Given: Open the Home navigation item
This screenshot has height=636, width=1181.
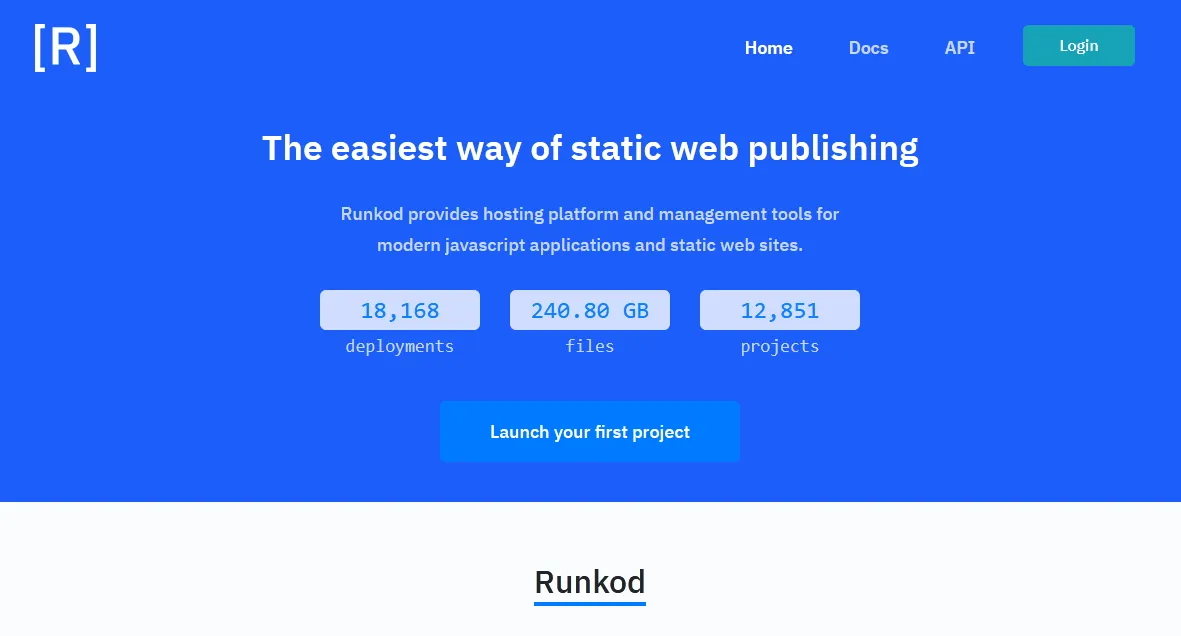Looking at the screenshot, I should (768, 47).
